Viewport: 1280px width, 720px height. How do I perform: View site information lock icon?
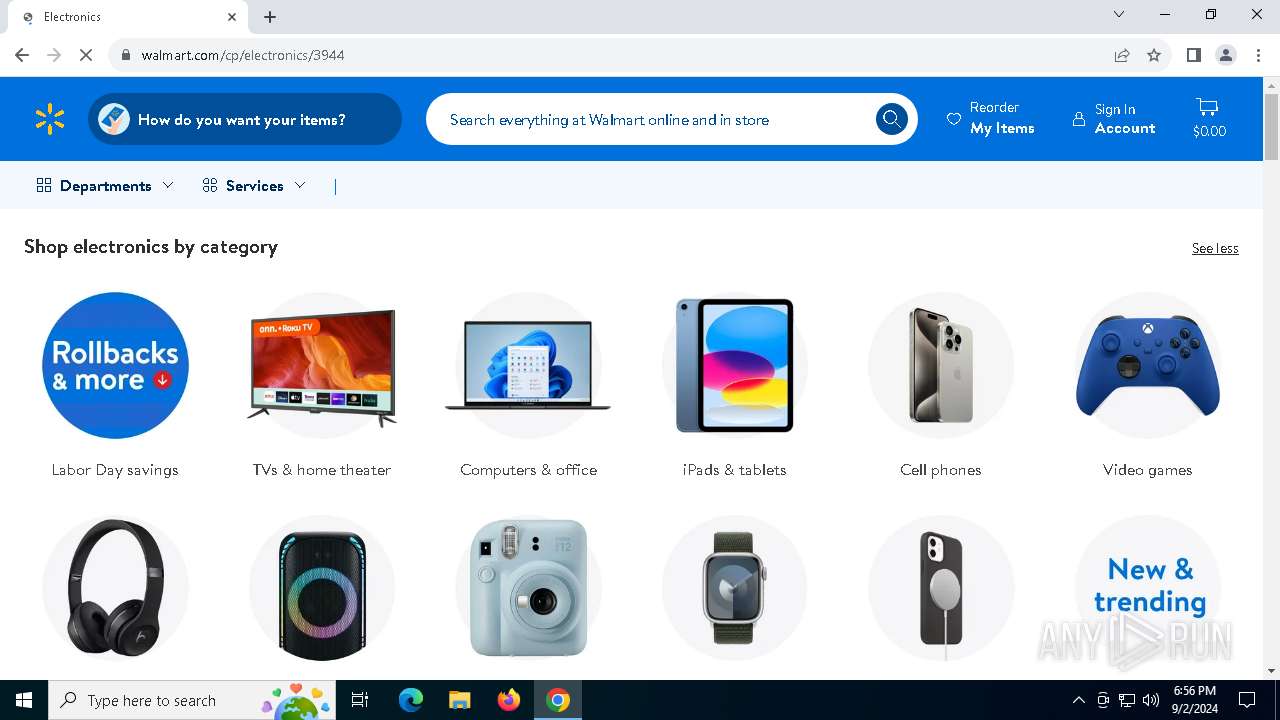pos(126,55)
